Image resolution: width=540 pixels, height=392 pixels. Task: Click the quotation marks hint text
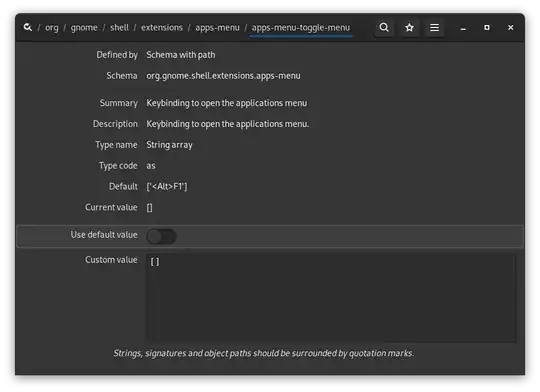[264, 353]
